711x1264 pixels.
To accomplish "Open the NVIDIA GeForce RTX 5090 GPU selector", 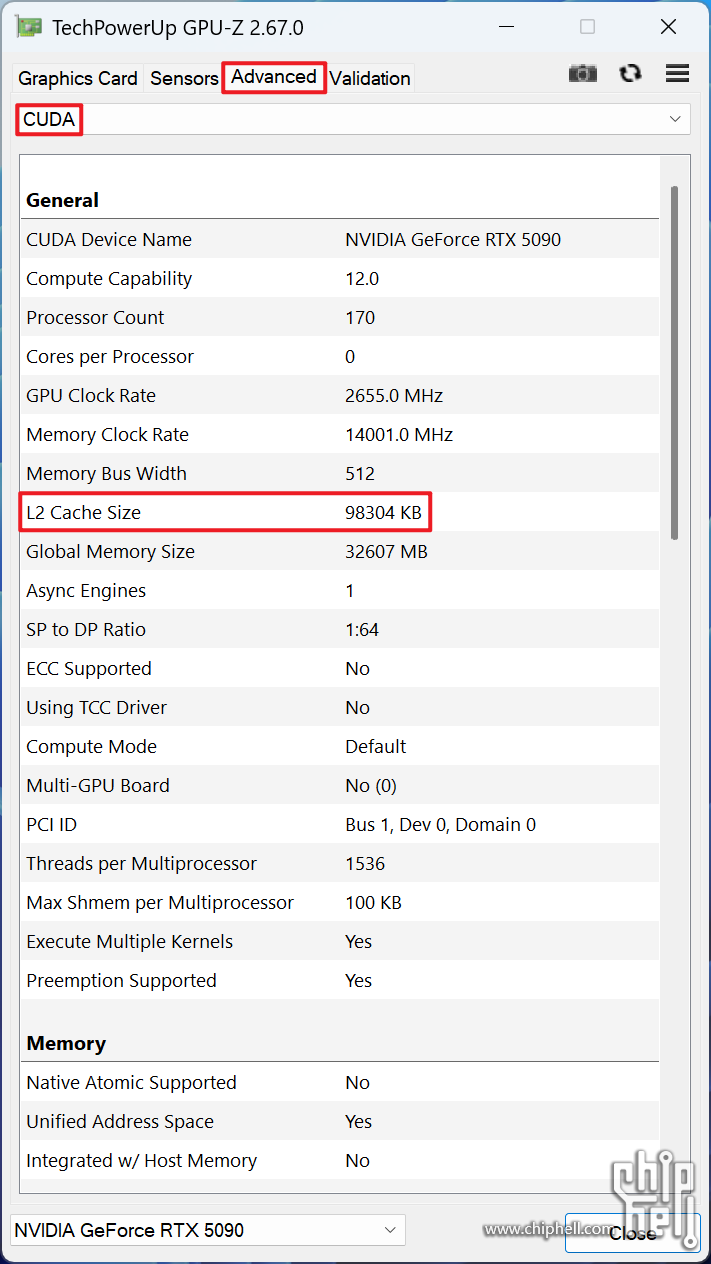I will click(x=208, y=1230).
